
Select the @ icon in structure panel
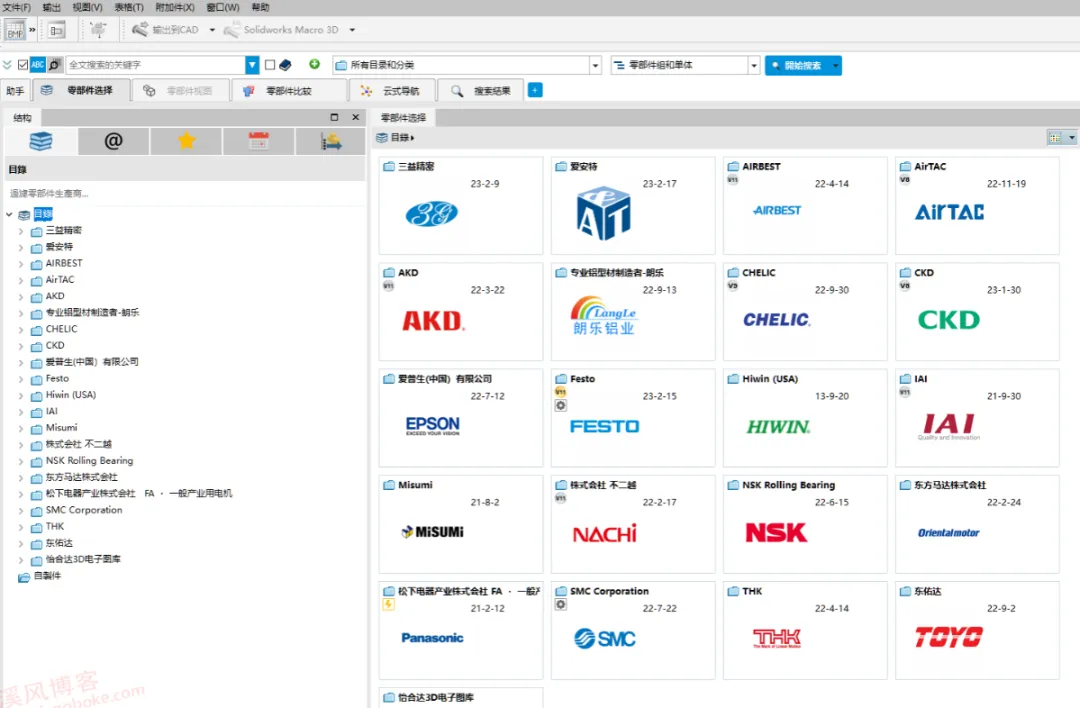pyautogui.click(x=114, y=141)
